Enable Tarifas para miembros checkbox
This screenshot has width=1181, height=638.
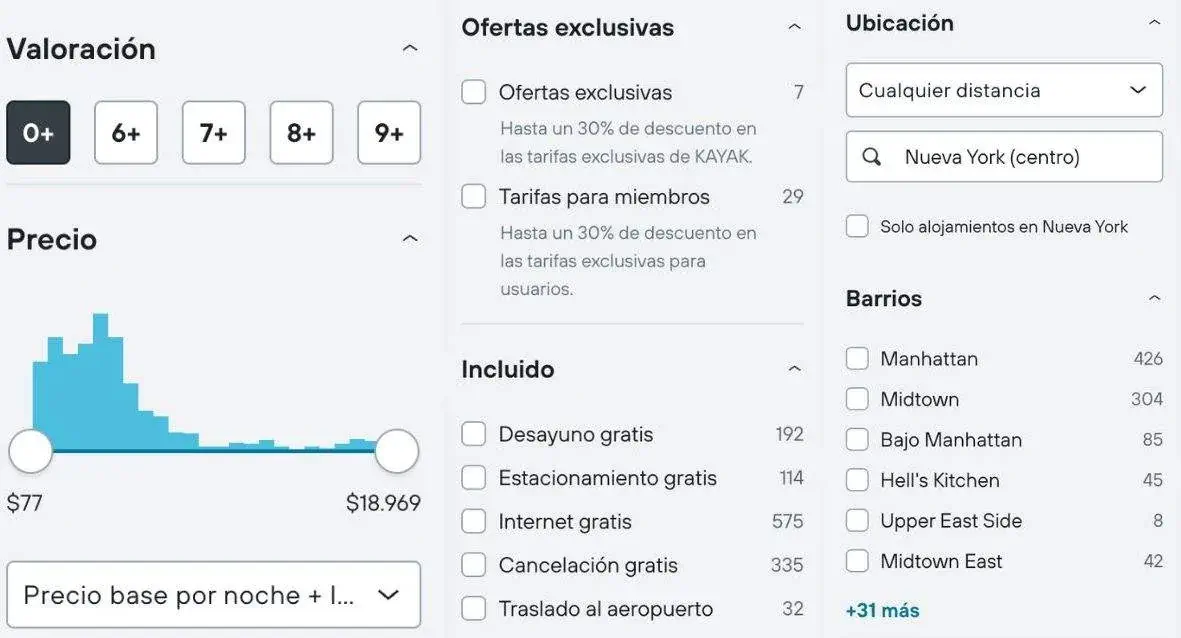474,196
